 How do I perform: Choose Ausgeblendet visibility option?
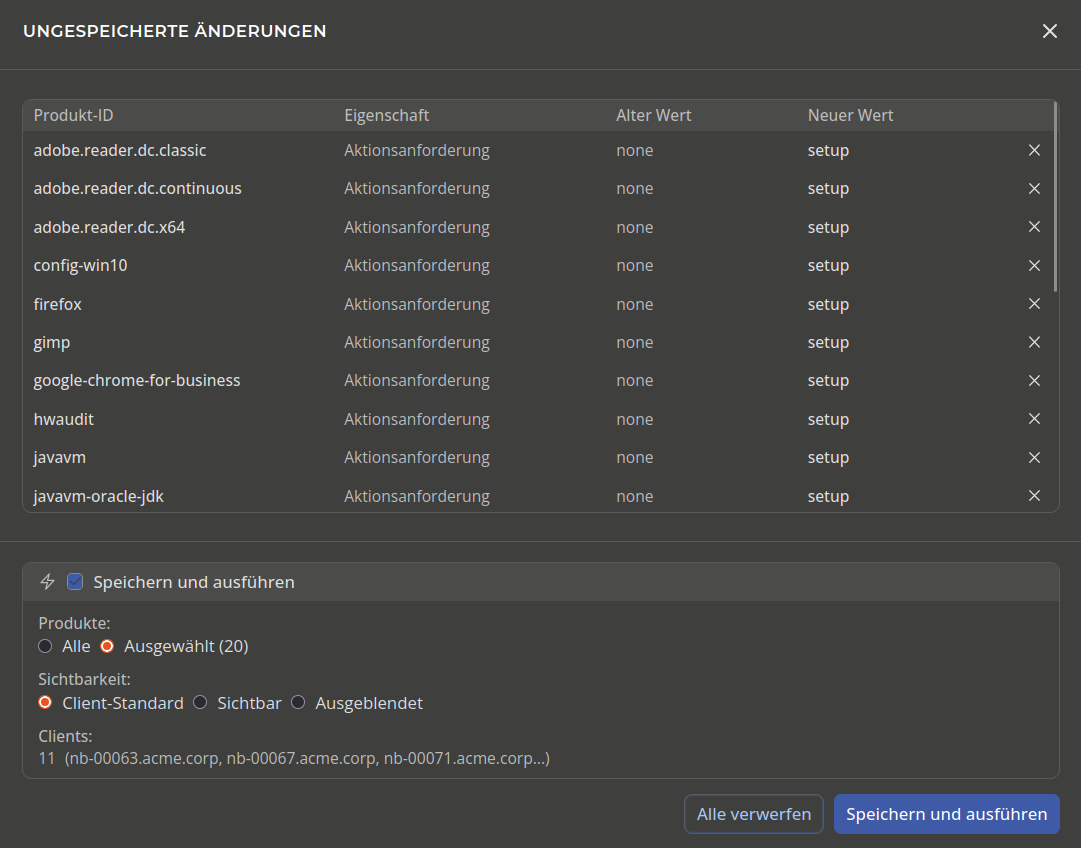[298, 703]
